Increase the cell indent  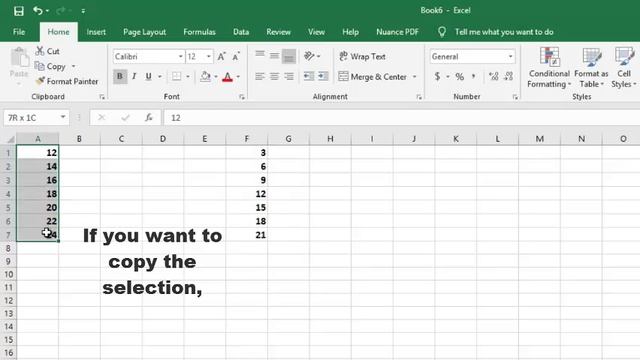point(323,76)
